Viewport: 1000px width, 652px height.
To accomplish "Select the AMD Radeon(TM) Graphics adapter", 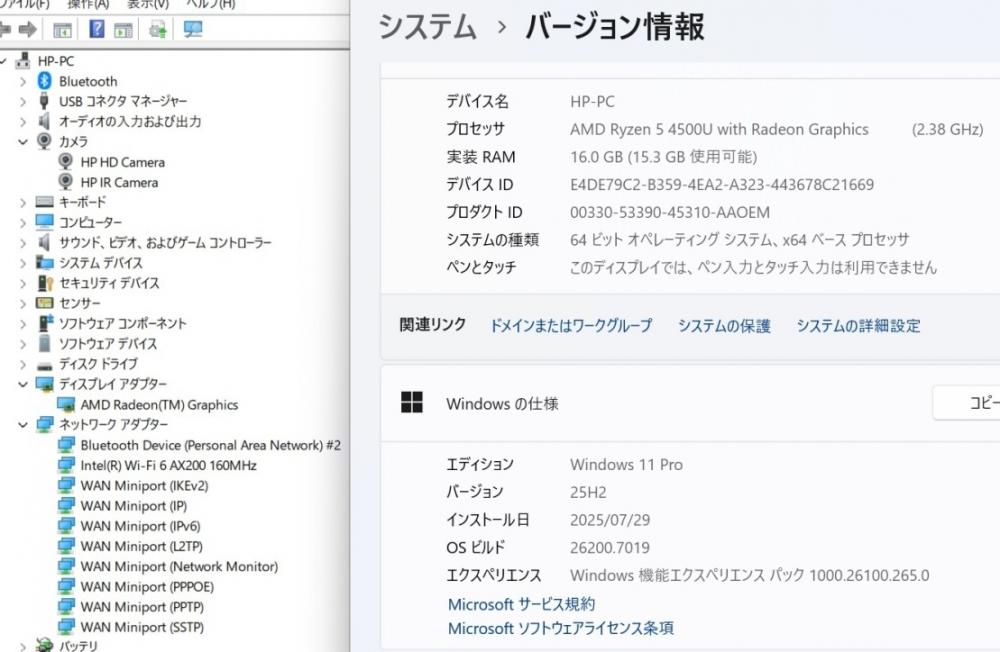I will click(x=159, y=405).
